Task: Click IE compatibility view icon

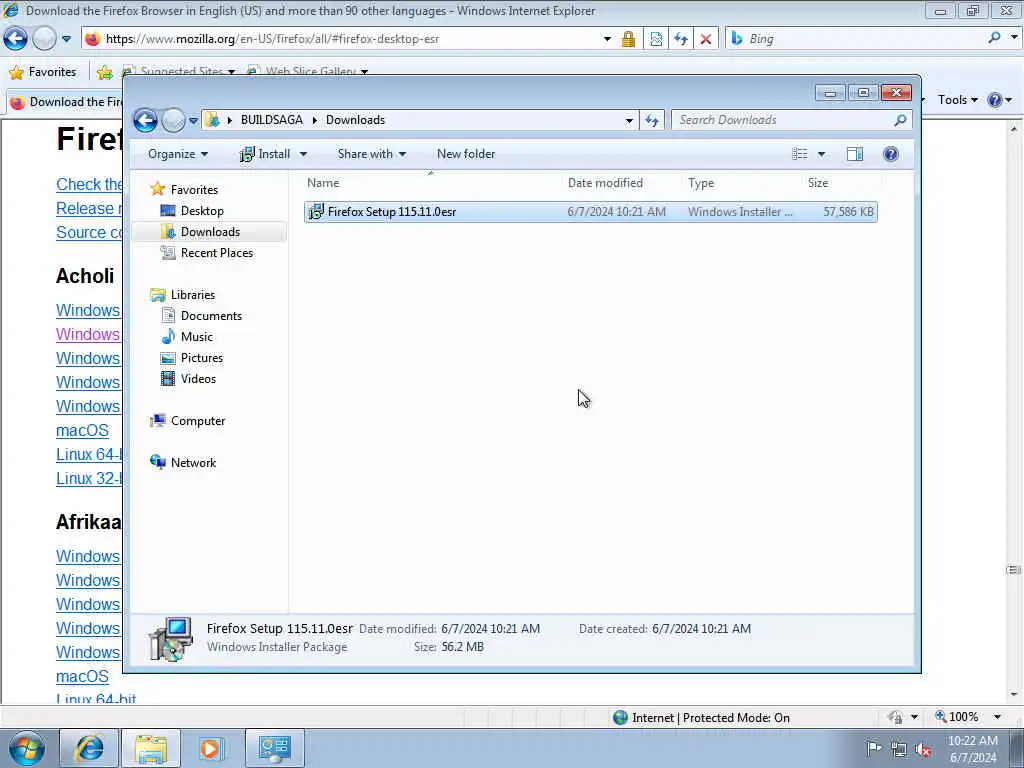Action: [656, 39]
